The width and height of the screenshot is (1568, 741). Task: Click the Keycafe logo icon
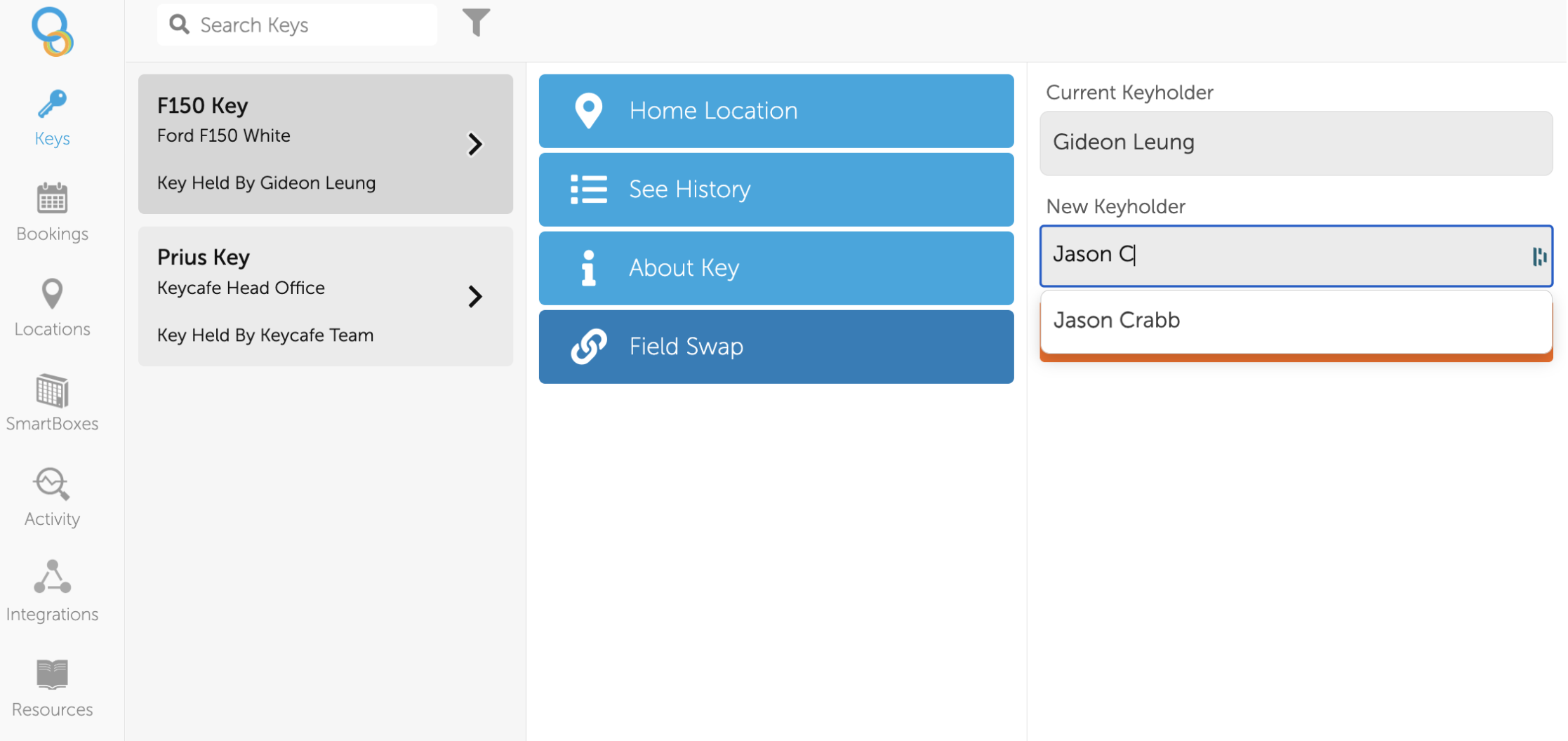tap(53, 32)
